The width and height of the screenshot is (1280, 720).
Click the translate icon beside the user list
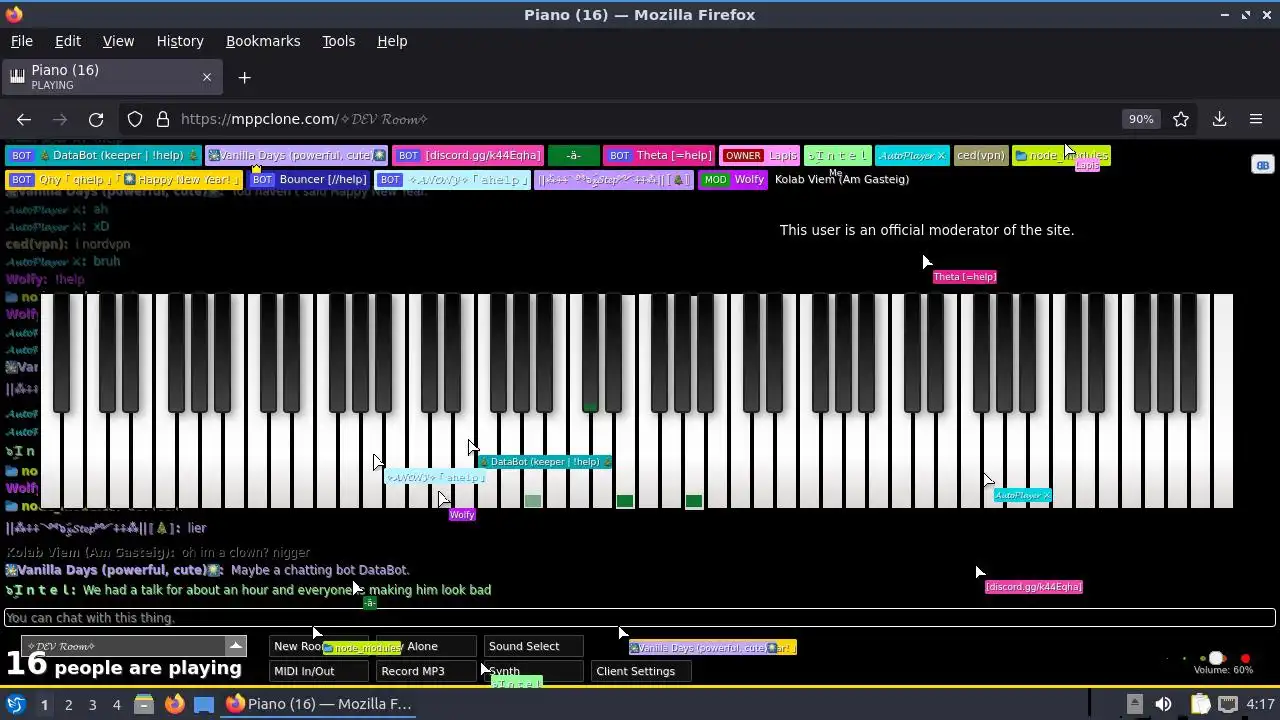tap(1262, 165)
